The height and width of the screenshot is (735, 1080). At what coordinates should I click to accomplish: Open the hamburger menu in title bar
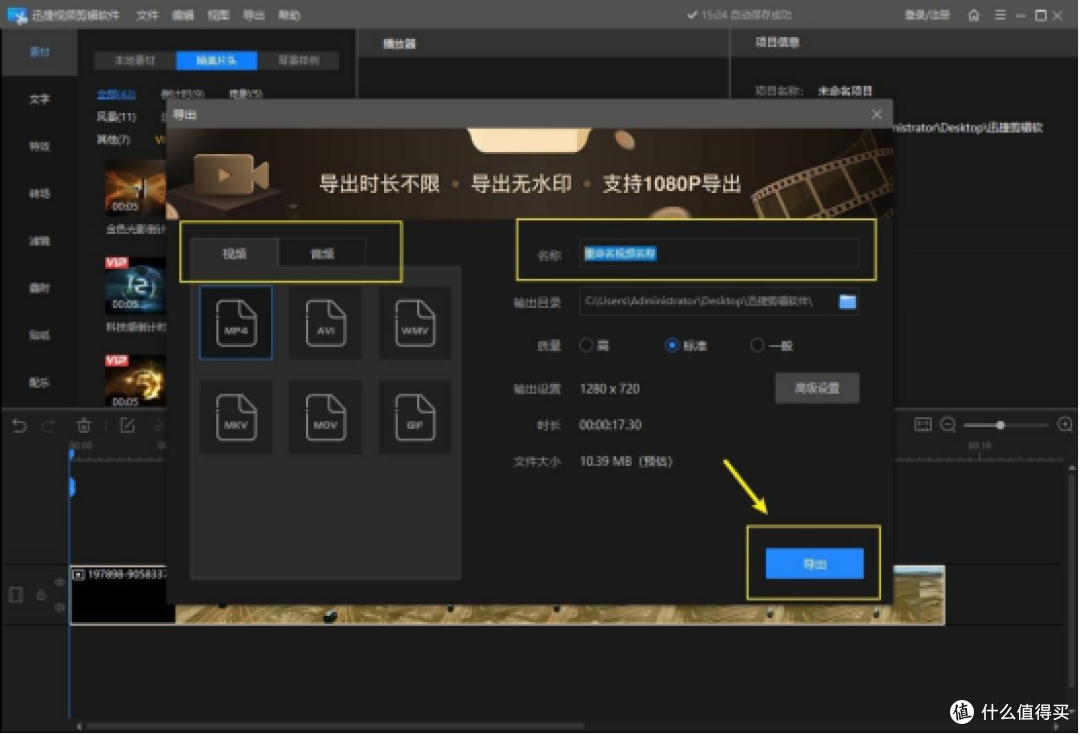point(1000,15)
